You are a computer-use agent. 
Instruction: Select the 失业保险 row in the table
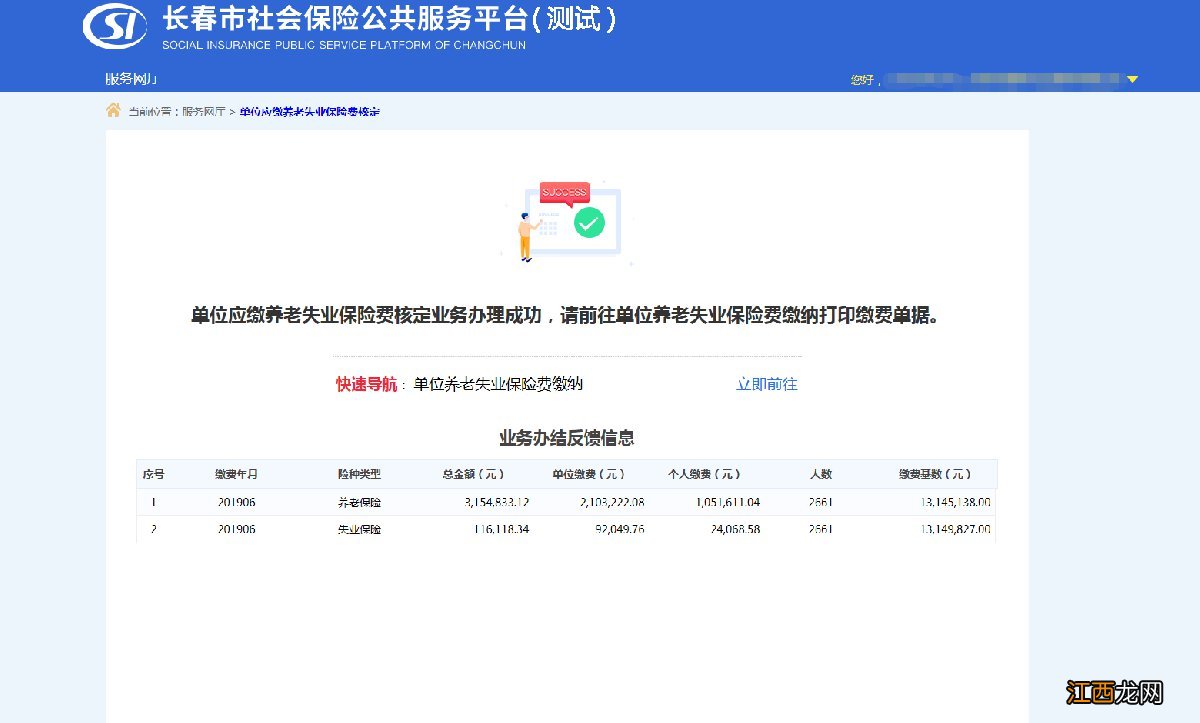pyautogui.click(x=361, y=529)
